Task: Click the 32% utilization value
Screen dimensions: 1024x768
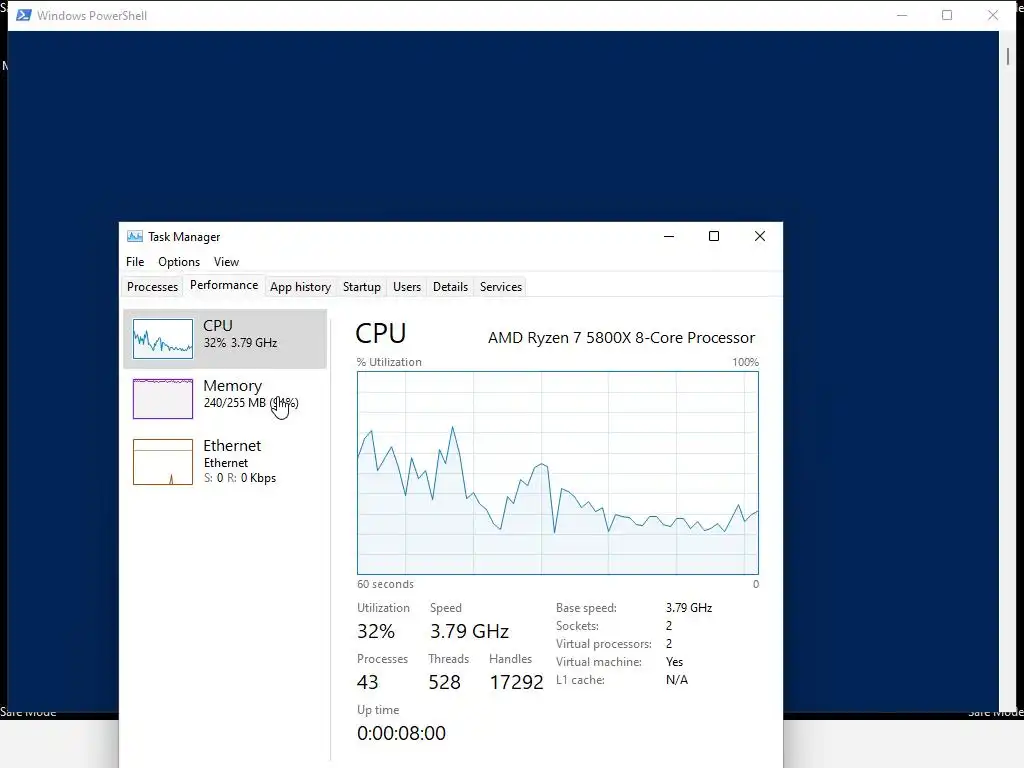Action: tap(376, 632)
